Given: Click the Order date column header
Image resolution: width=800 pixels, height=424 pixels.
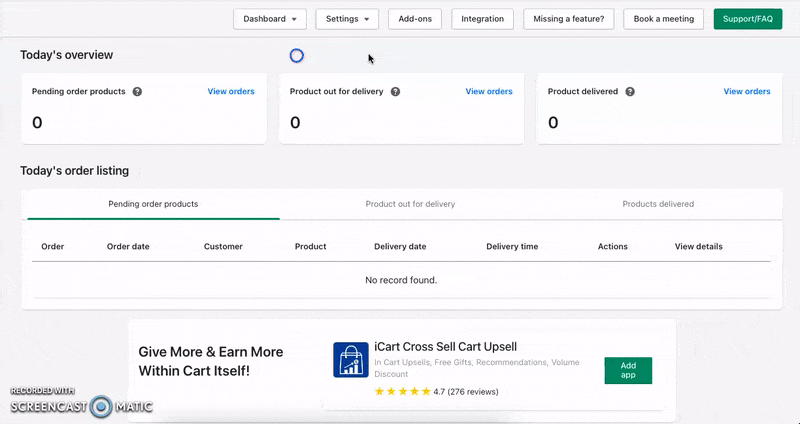Looking at the screenshot, I should pyautogui.click(x=128, y=246).
